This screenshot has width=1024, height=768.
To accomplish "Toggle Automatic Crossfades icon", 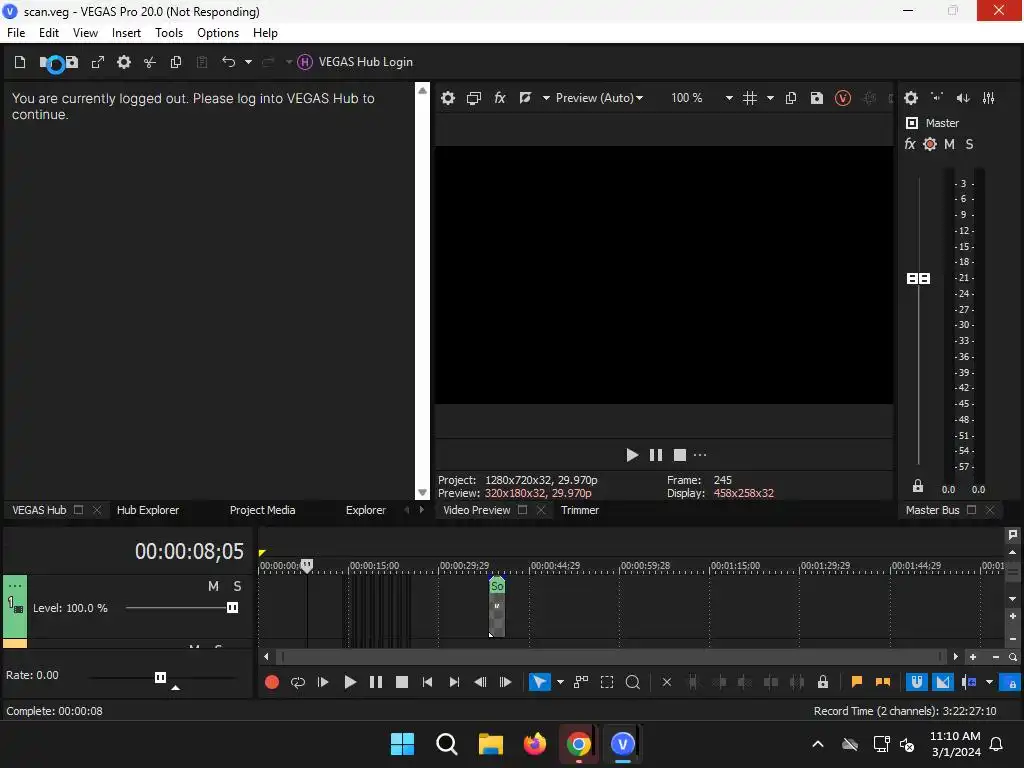I will tap(943, 682).
